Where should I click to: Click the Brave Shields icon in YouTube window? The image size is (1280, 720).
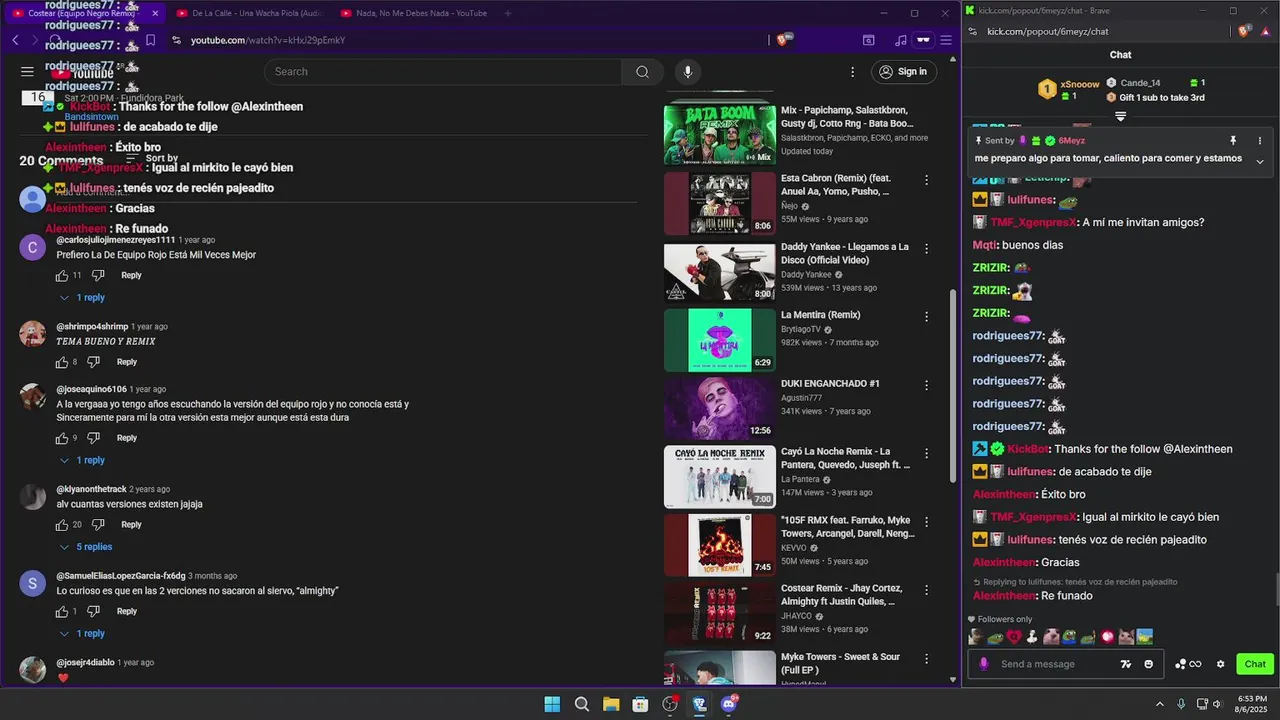point(784,40)
